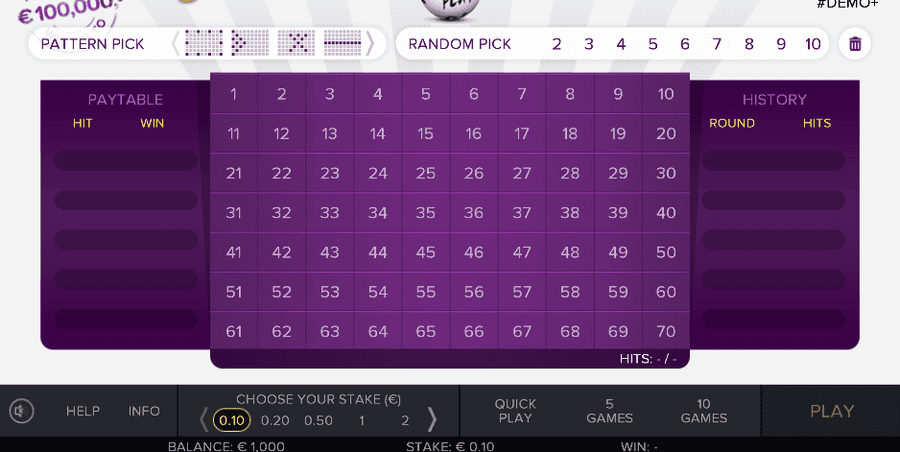Random pick 7 numbers
The height and width of the screenshot is (452, 900).
click(x=717, y=44)
